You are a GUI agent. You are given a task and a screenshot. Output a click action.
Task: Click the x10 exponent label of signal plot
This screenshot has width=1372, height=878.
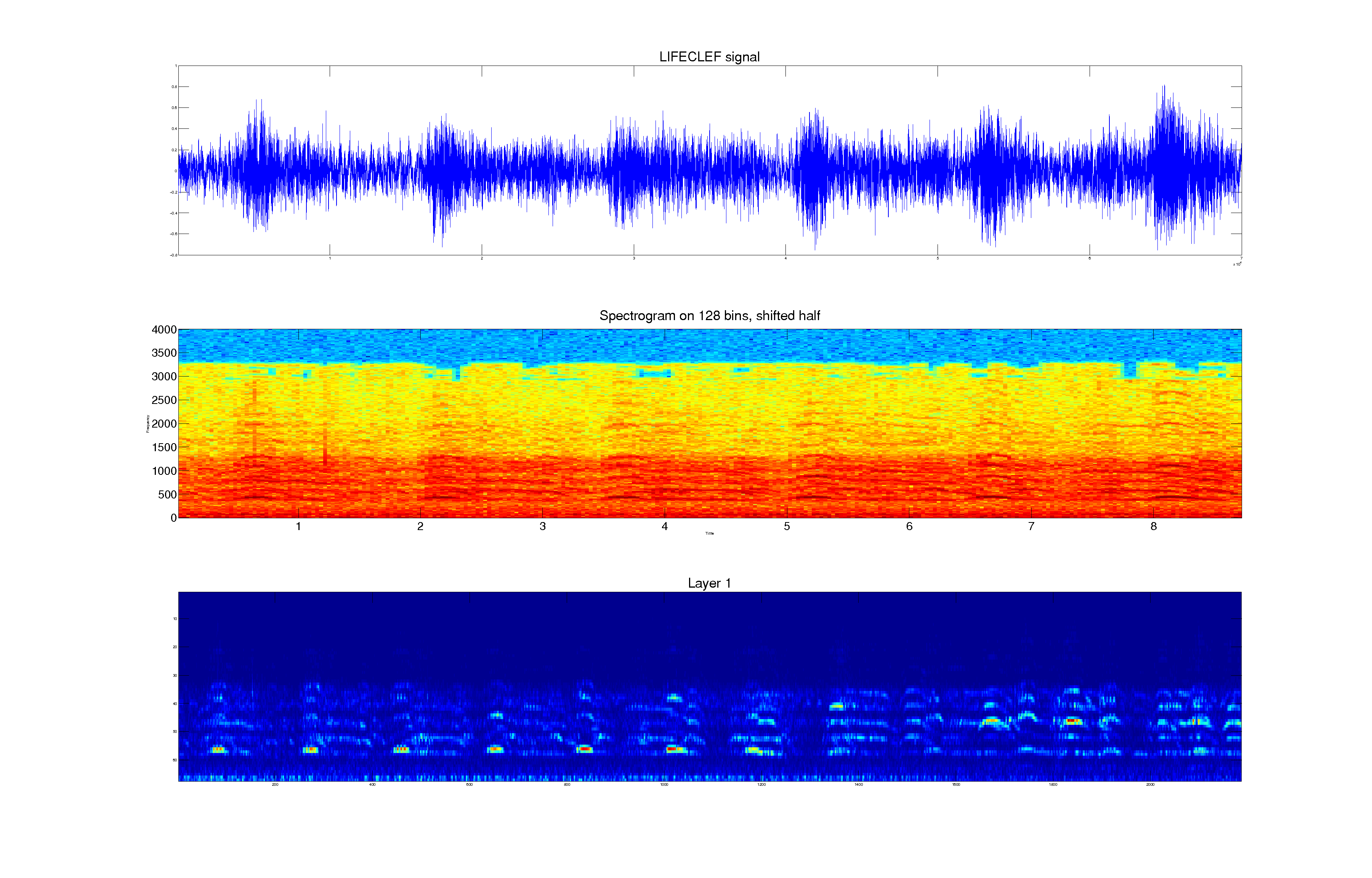pyautogui.click(x=1237, y=264)
